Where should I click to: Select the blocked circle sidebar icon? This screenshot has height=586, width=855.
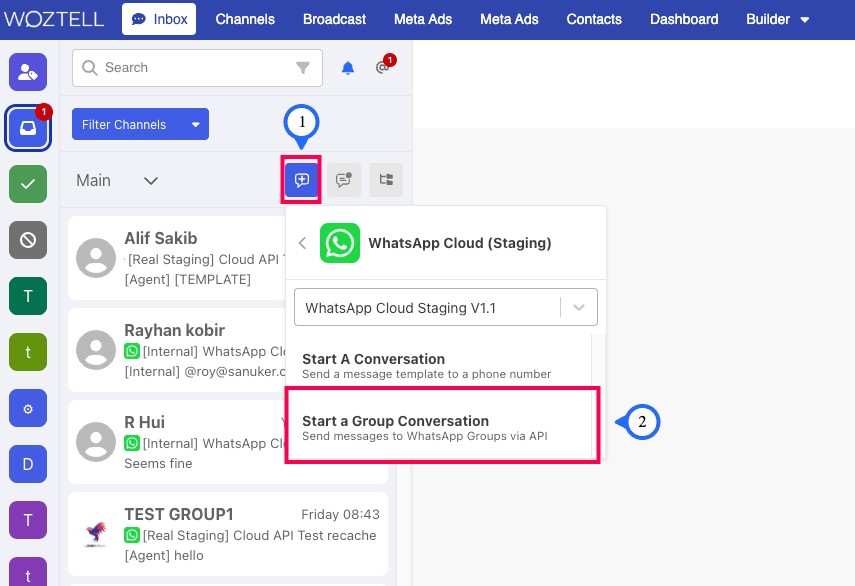[x=28, y=240]
